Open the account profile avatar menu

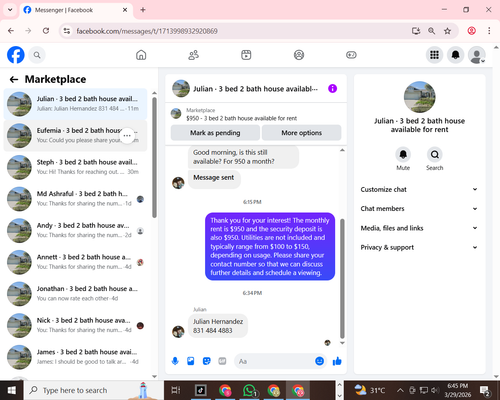tap(477, 55)
